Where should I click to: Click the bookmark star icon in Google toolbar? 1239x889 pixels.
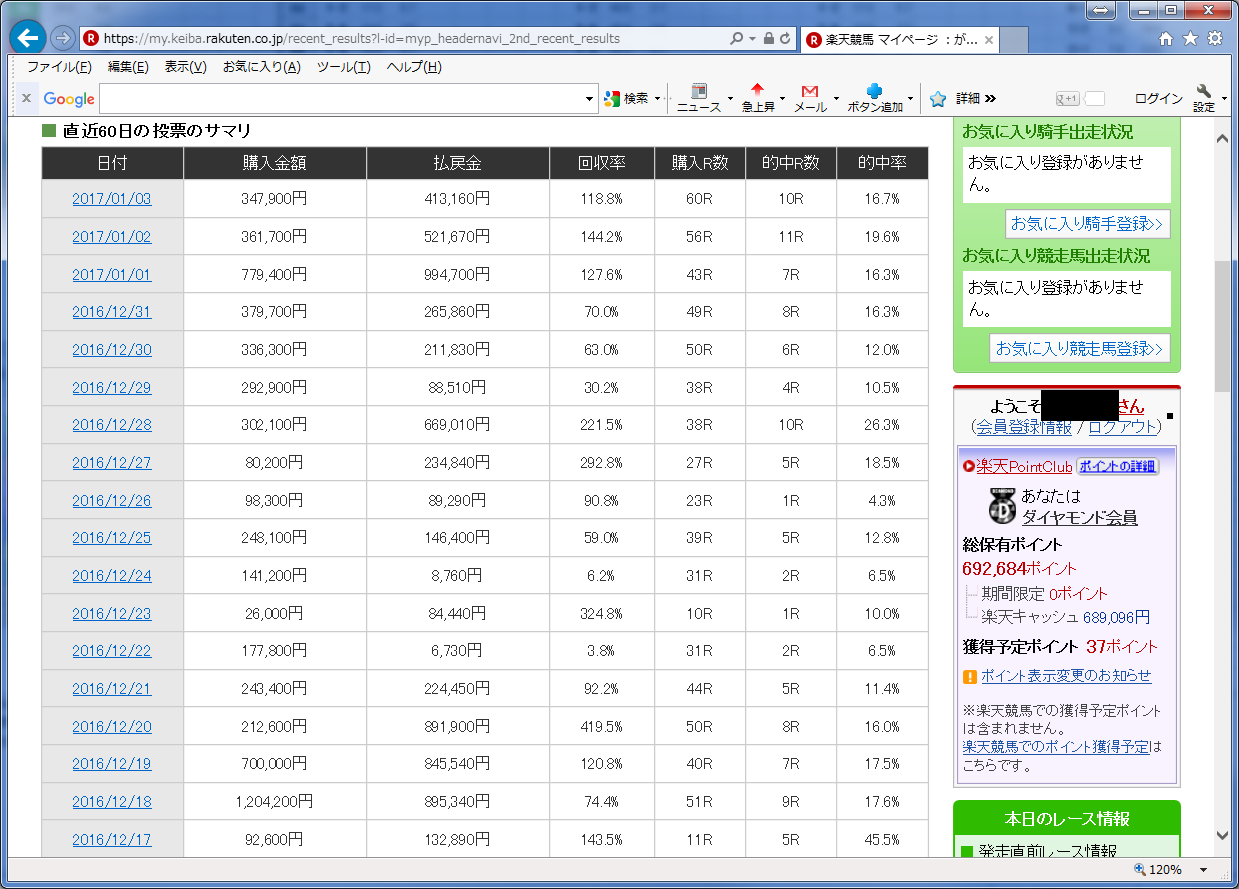pyautogui.click(x=938, y=98)
